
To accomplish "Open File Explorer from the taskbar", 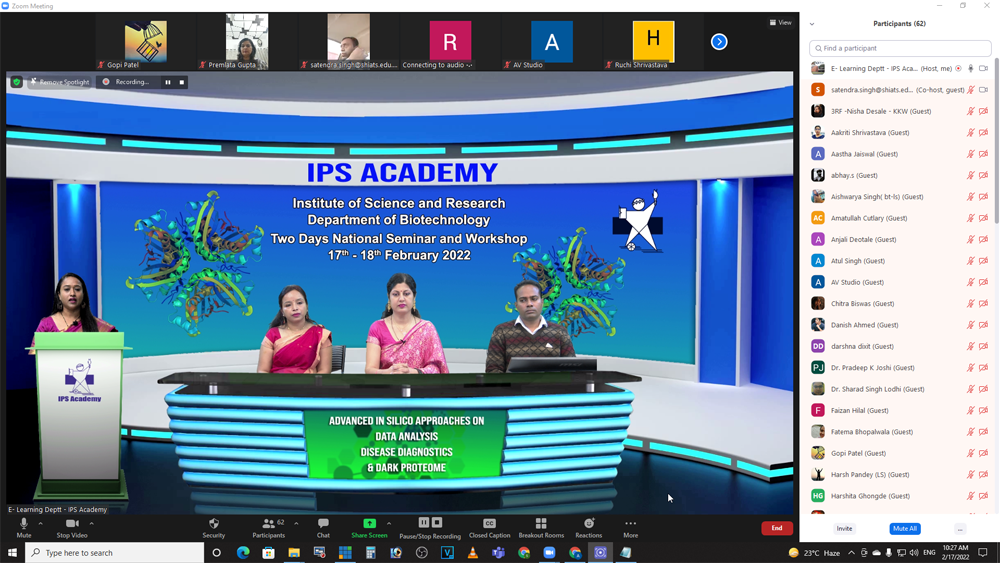I will click(294, 553).
